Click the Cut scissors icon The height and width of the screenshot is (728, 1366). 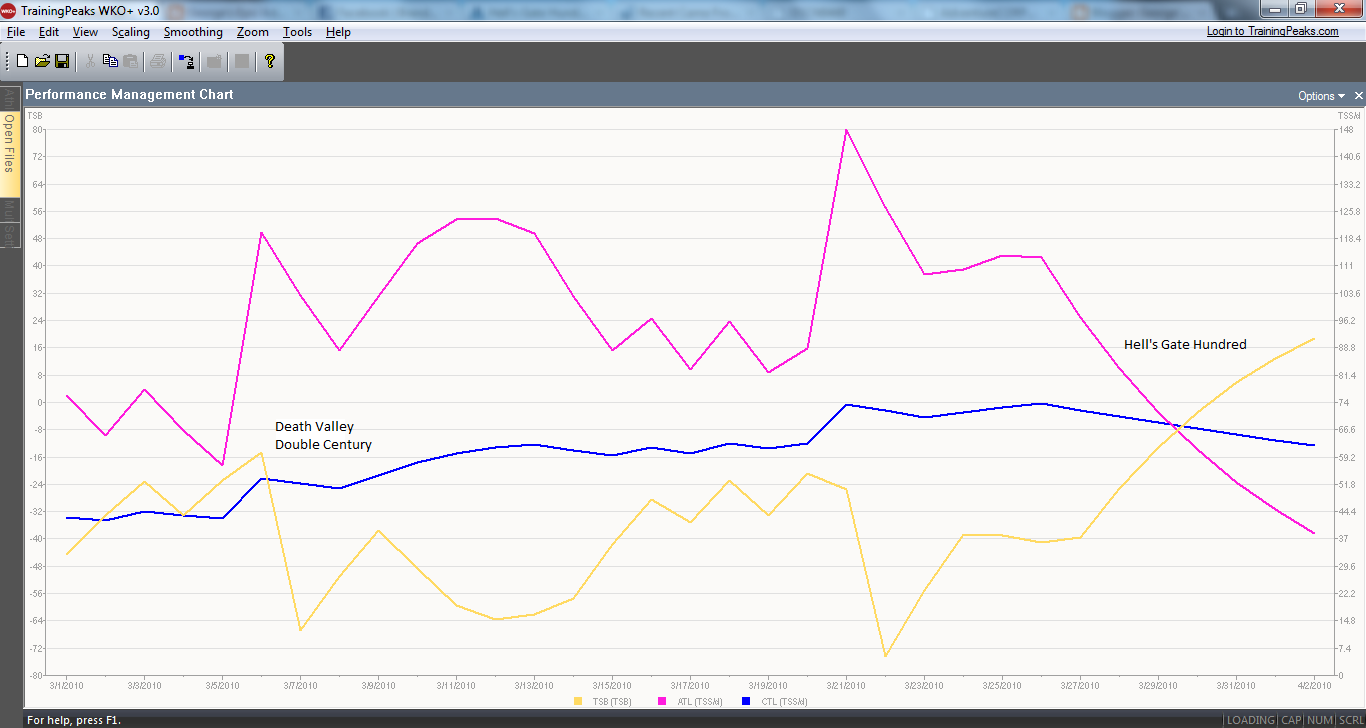coord(90,61)
